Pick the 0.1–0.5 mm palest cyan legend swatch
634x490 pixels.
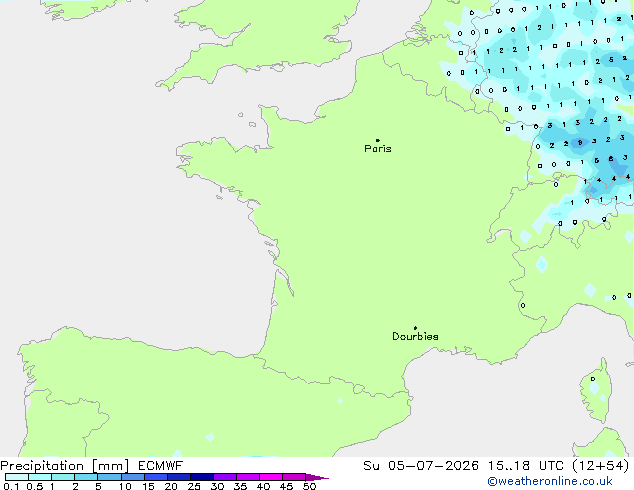(x=17, y=477)
